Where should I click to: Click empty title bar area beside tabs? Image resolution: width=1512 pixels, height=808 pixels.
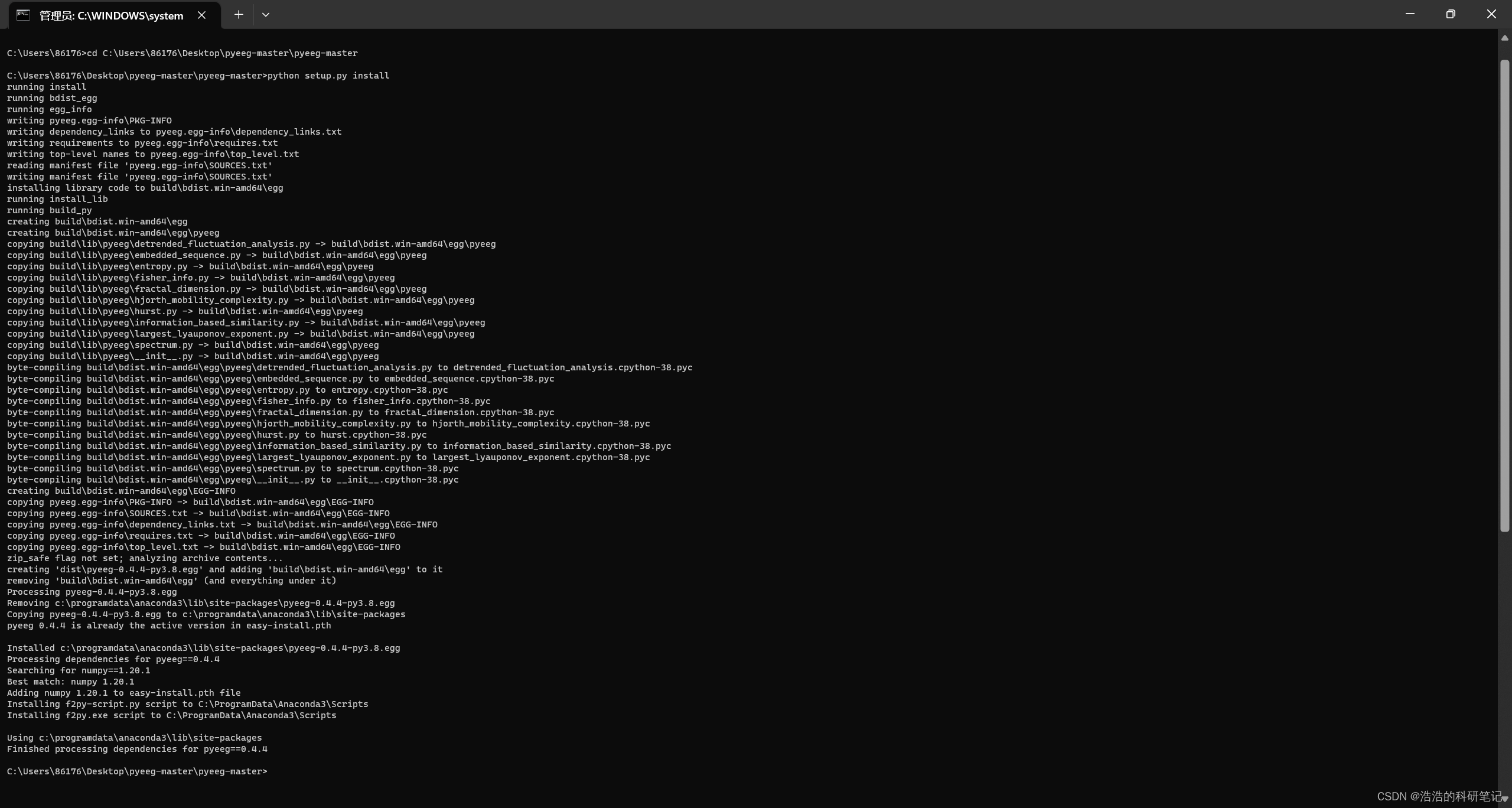tap(827, 15)
